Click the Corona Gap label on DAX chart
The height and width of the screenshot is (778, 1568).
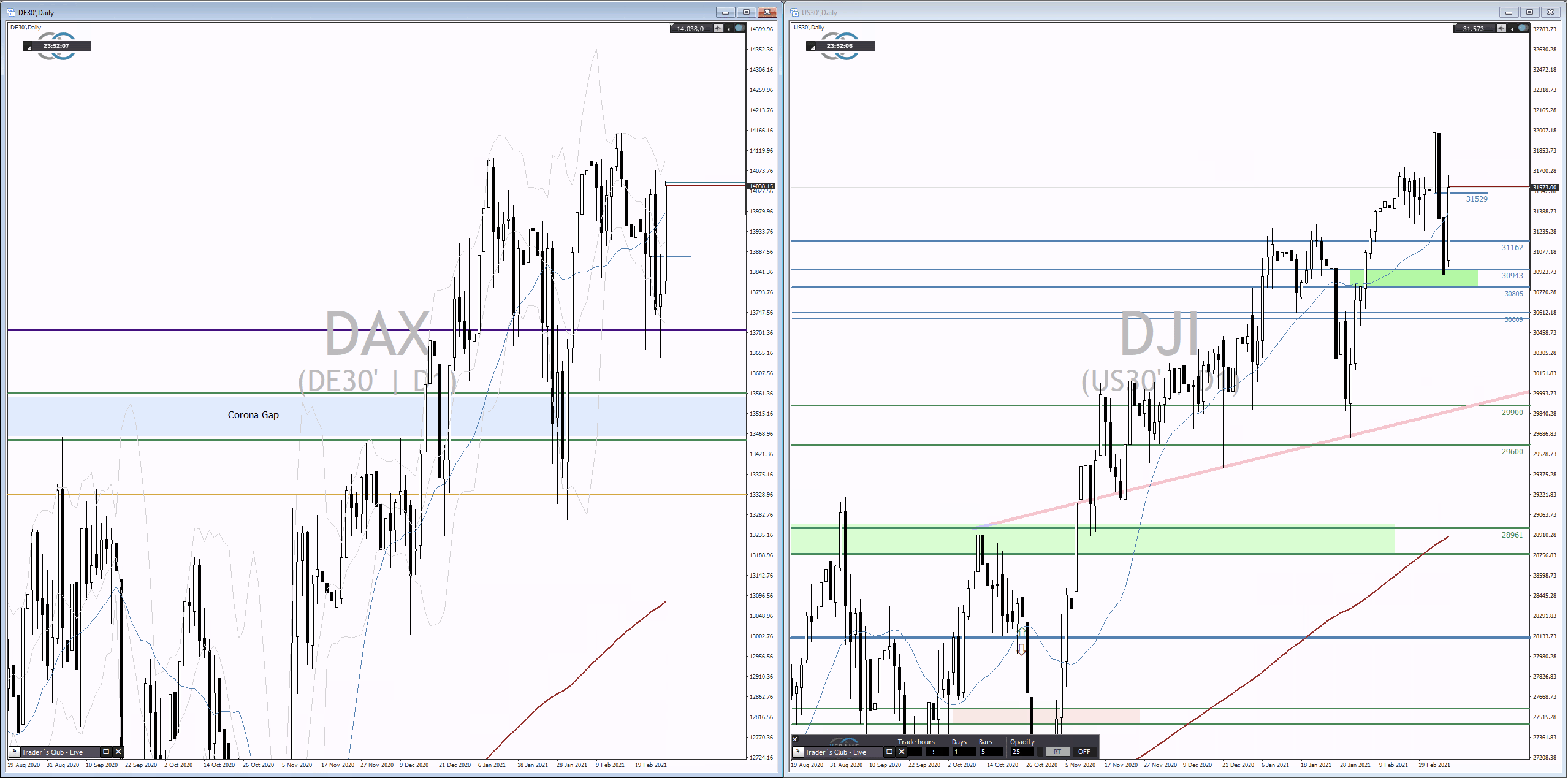[253, 414]
